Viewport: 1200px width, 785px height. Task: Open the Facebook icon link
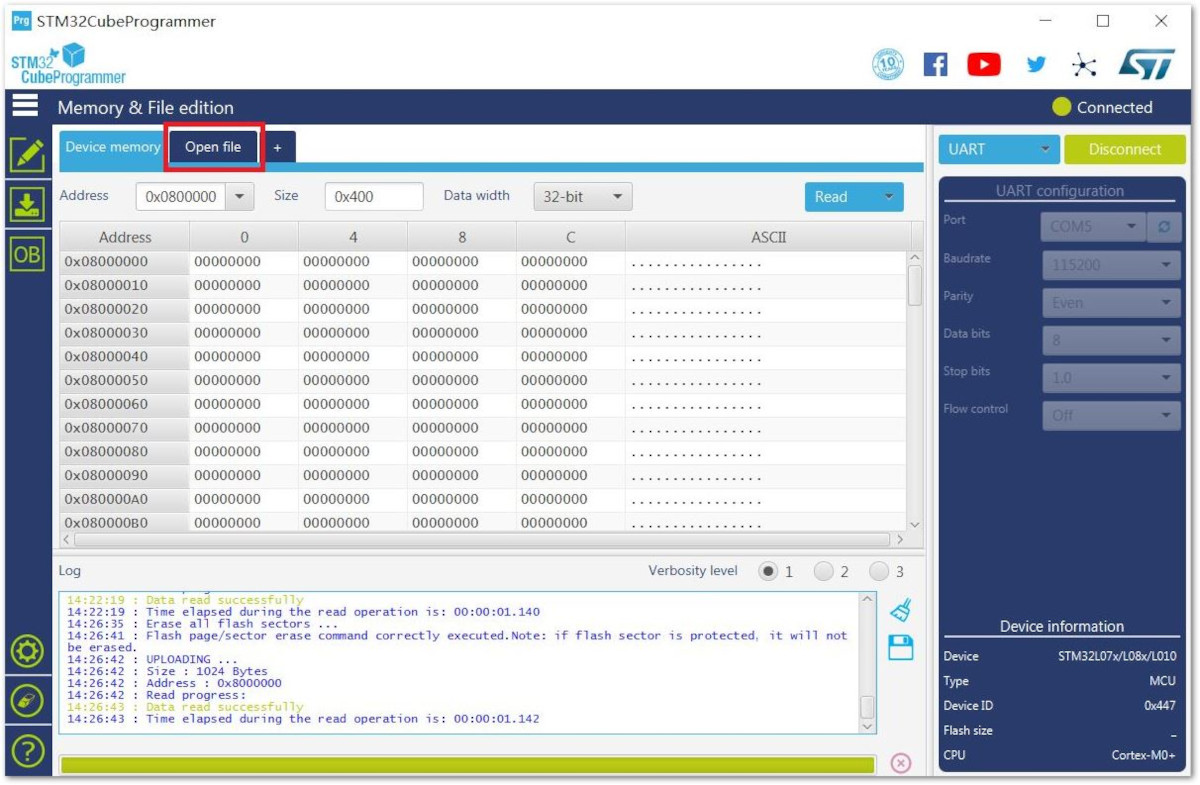pos(935,65)
